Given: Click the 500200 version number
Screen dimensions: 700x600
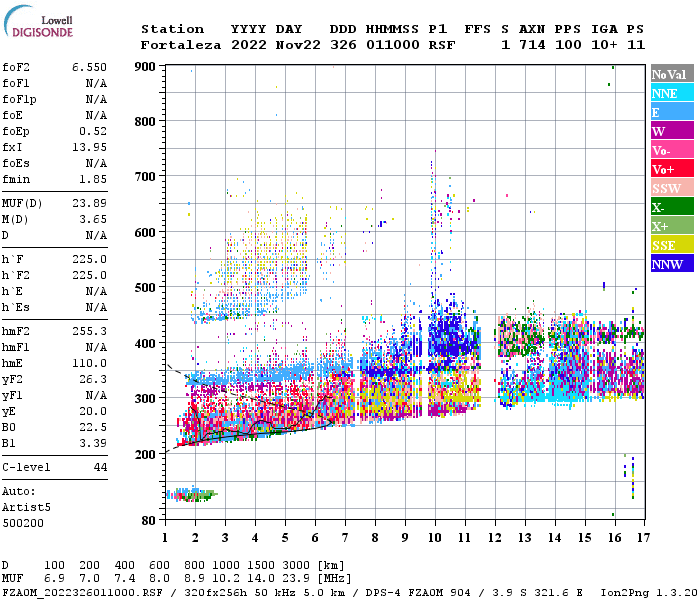Looking at the screenshot, I should click(23, 523).
